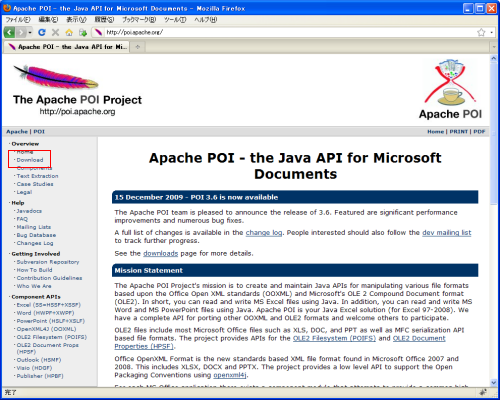Screen dimensions: 500x400
Task: Follow the openxml4j link in paragraph
Action: (230, 375)
